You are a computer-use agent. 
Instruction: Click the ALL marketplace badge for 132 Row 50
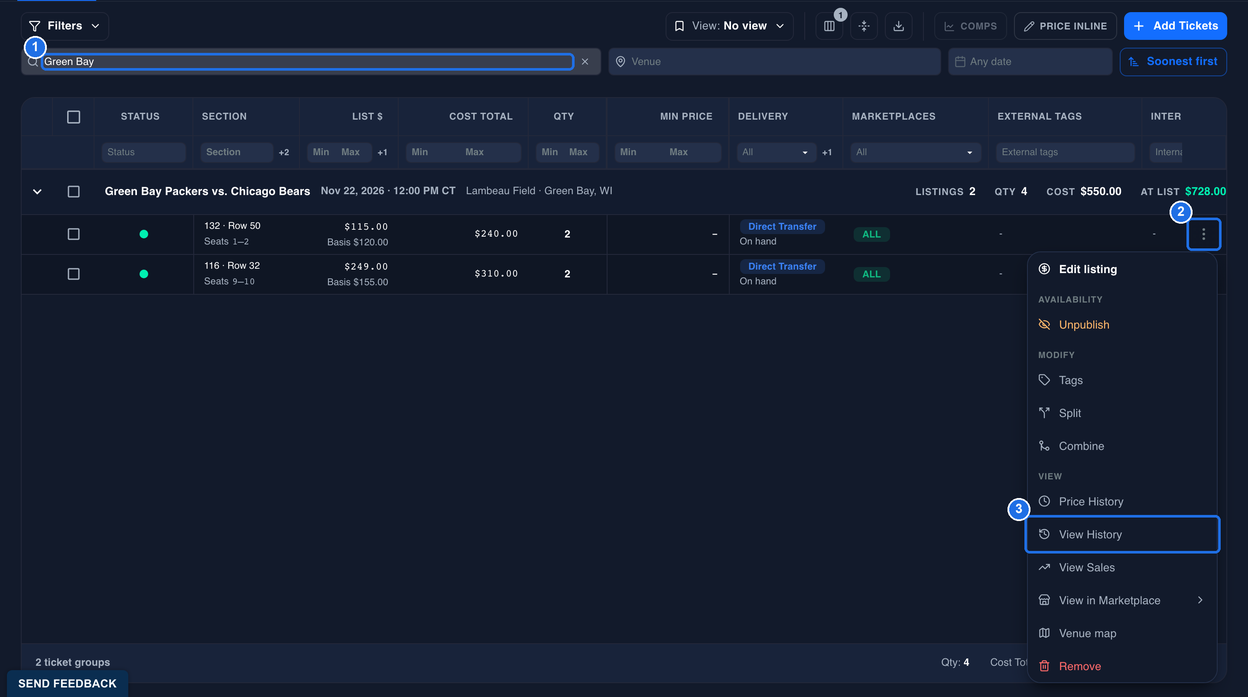click(x=872, y=234)
